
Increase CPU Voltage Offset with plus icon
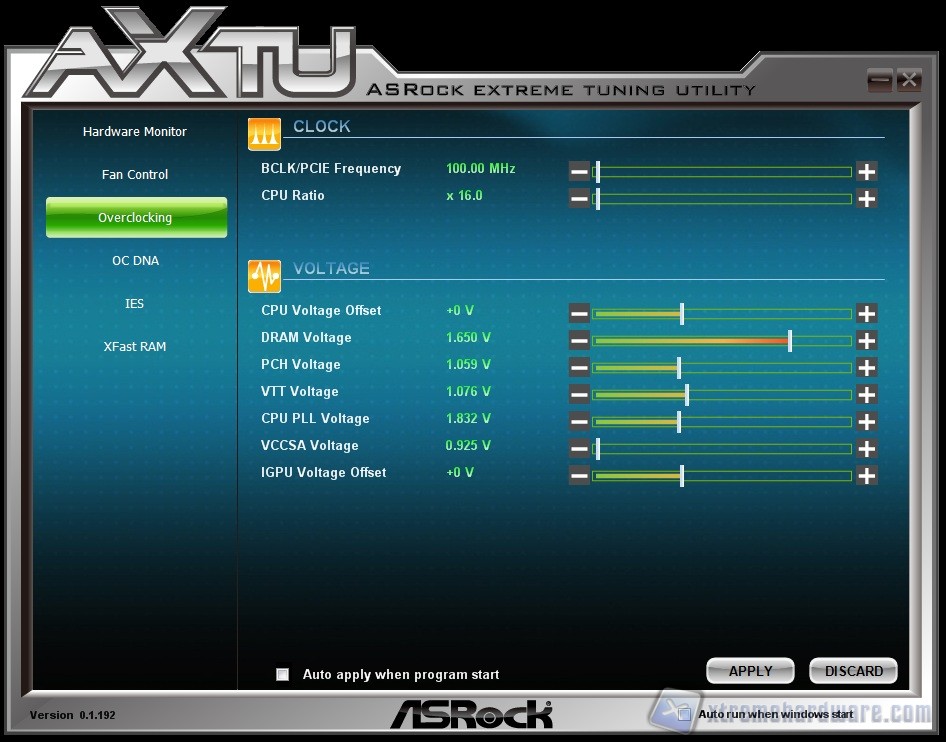pyautogui.click(x=866, y=313)
